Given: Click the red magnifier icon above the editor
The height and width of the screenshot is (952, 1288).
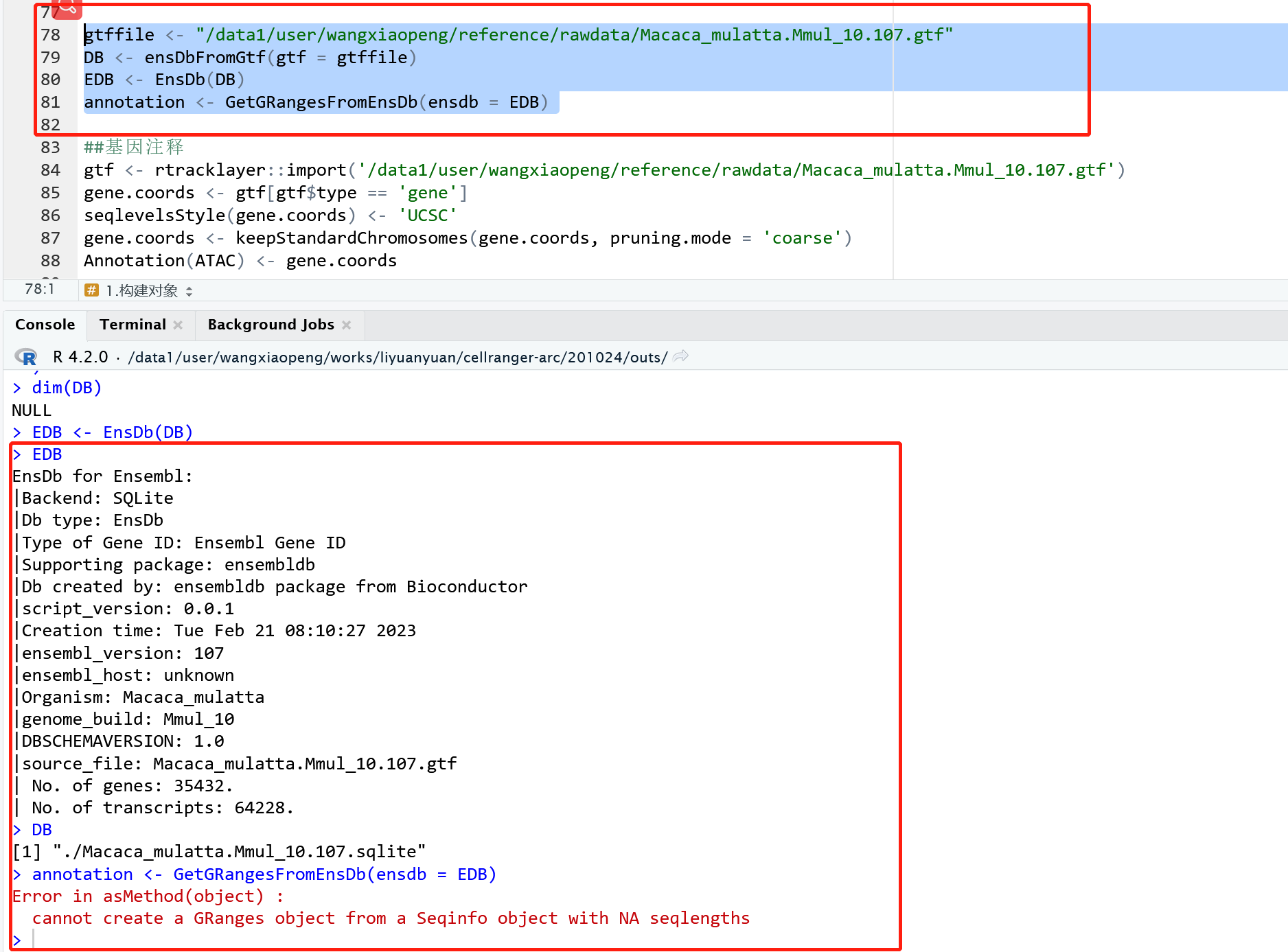Looking at the screenshot, I should coord(66,8).
